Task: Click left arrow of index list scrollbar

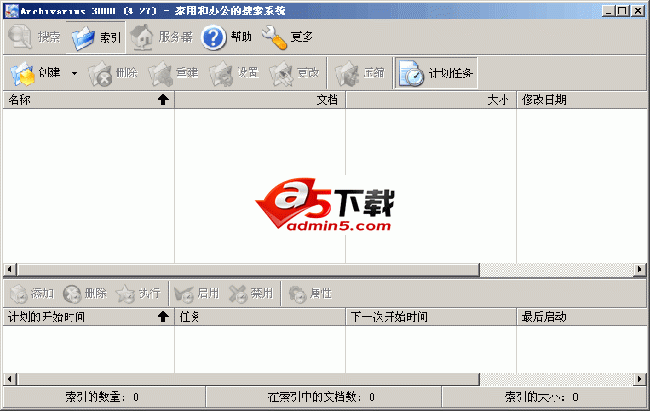Action: pos(10,270)
